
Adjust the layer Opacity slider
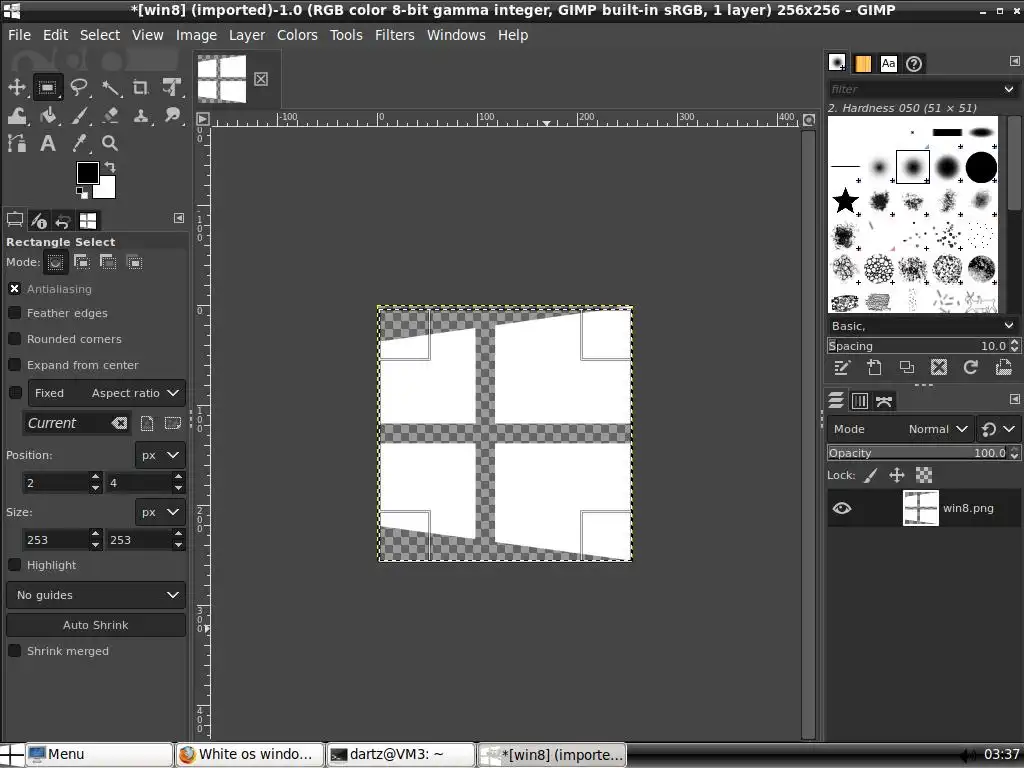pos(918,453)
